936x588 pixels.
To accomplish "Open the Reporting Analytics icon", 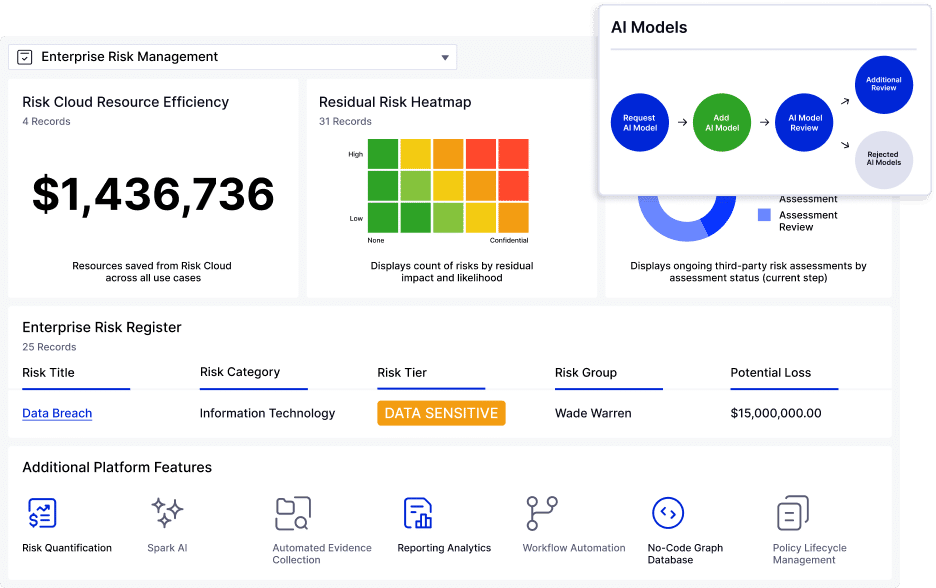I will 417,513.
